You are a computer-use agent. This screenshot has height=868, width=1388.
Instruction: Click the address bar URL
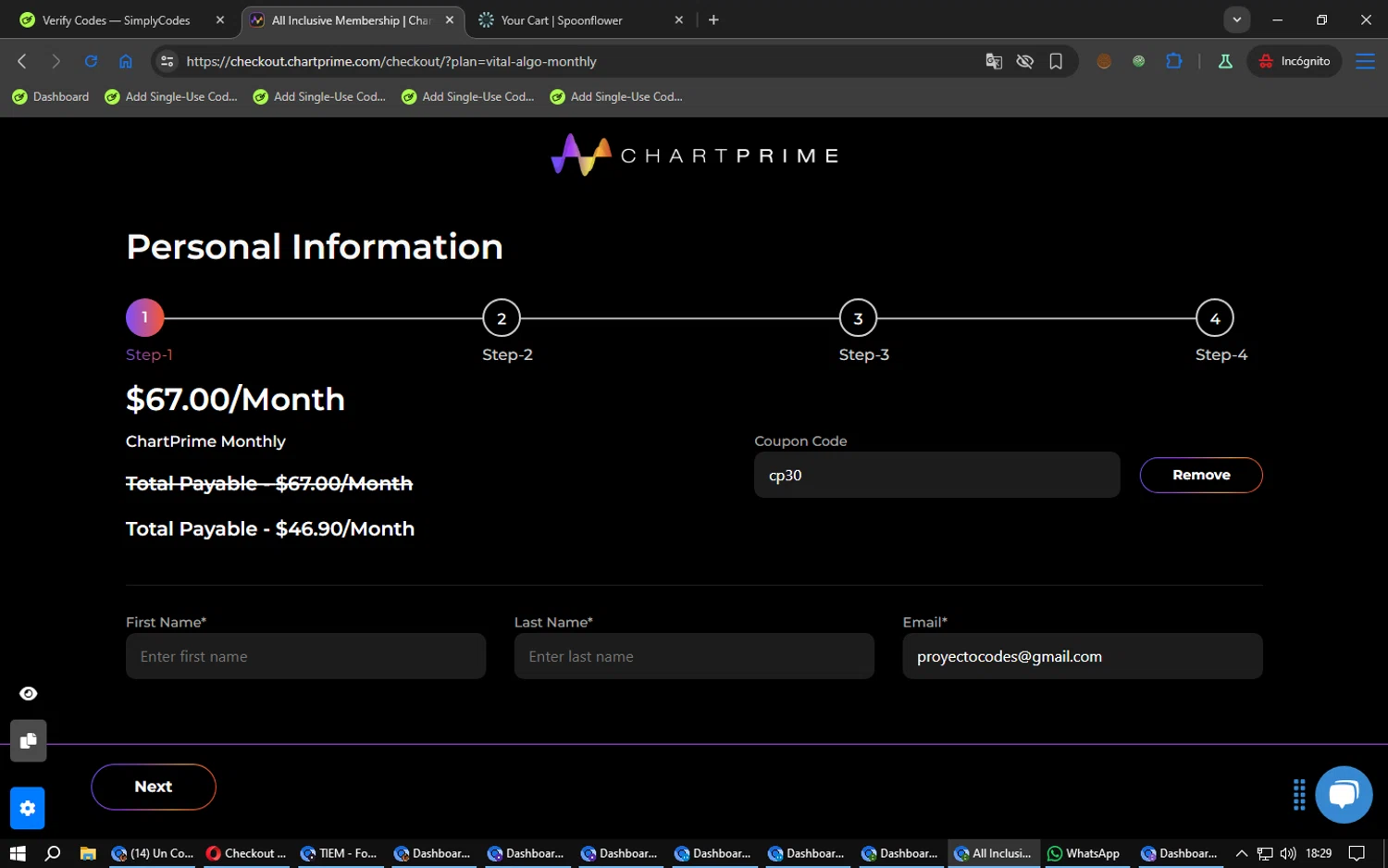[x=391, y=61]
